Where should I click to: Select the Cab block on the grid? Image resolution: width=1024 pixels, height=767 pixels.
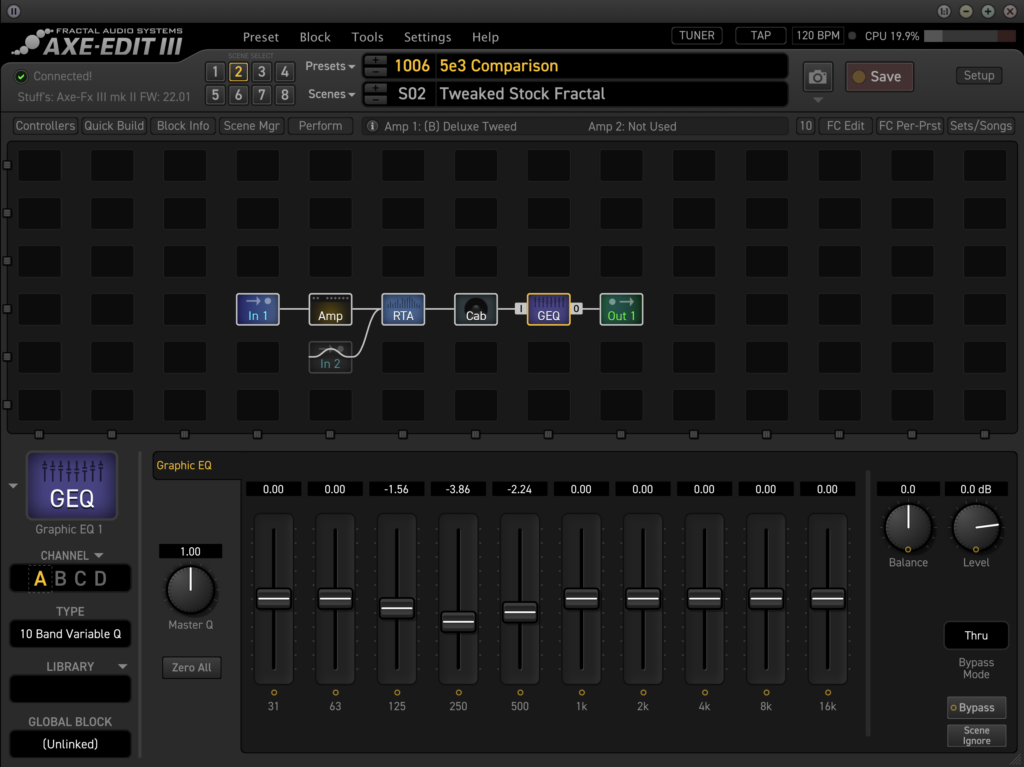pos(475,309)
